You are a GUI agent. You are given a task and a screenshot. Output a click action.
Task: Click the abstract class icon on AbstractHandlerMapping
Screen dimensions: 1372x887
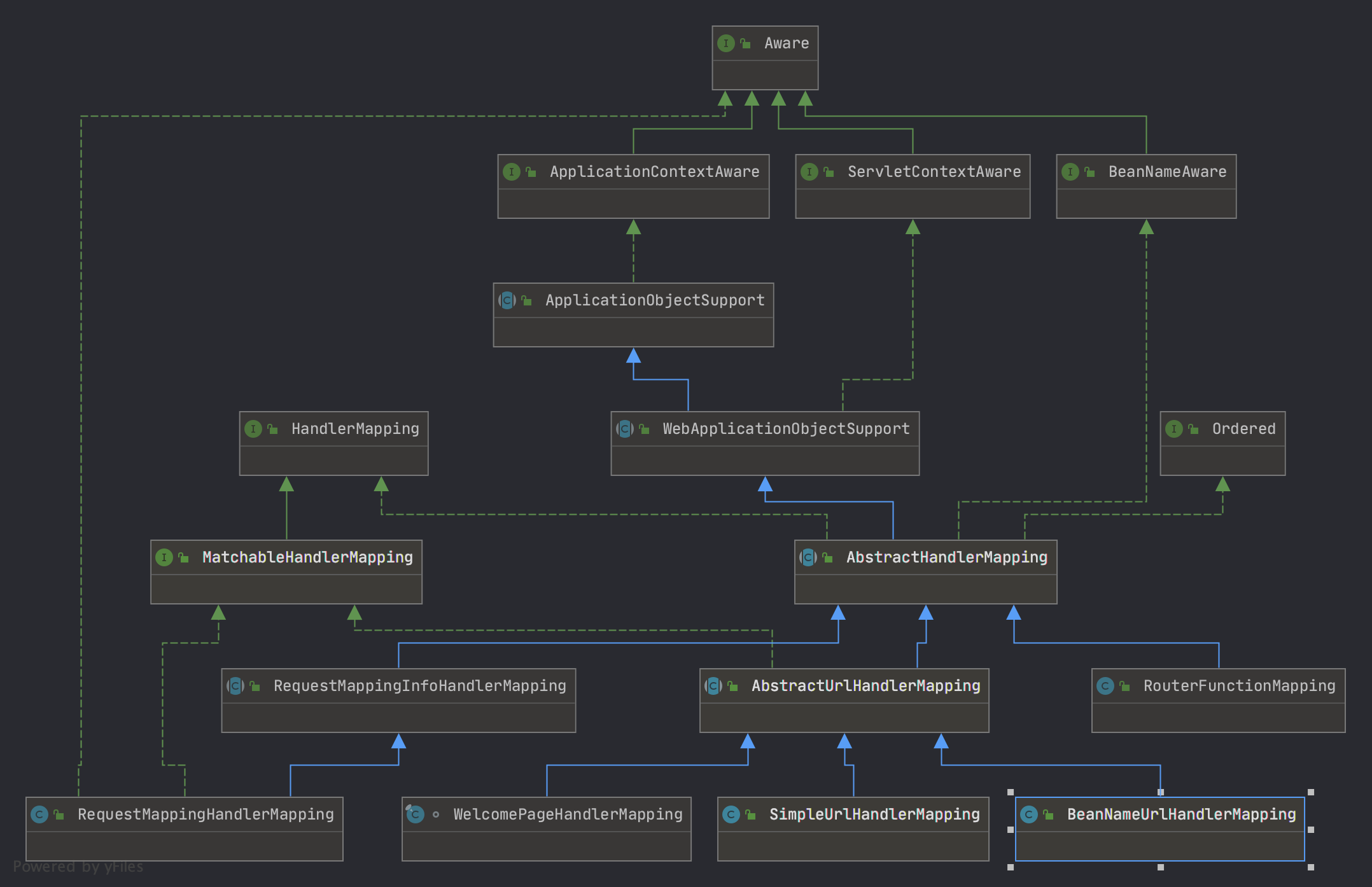808,557
